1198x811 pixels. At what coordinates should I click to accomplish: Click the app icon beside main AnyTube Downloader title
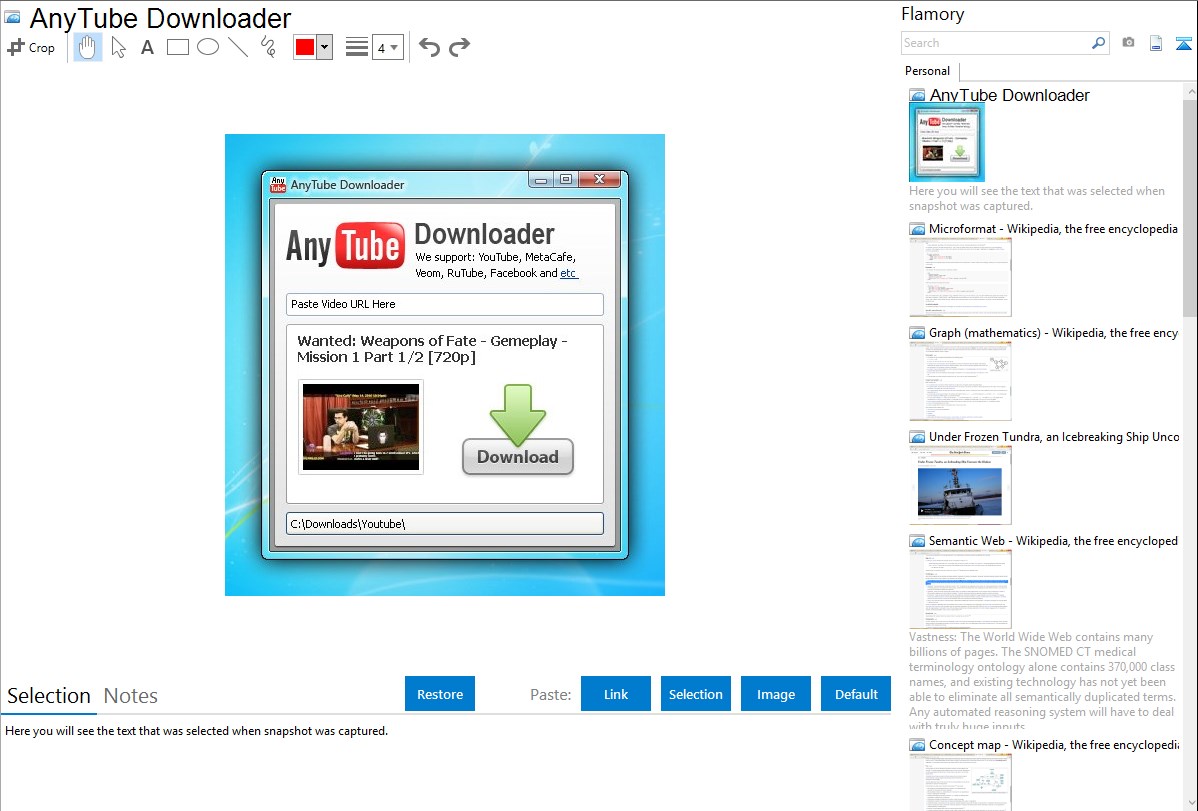12,17
